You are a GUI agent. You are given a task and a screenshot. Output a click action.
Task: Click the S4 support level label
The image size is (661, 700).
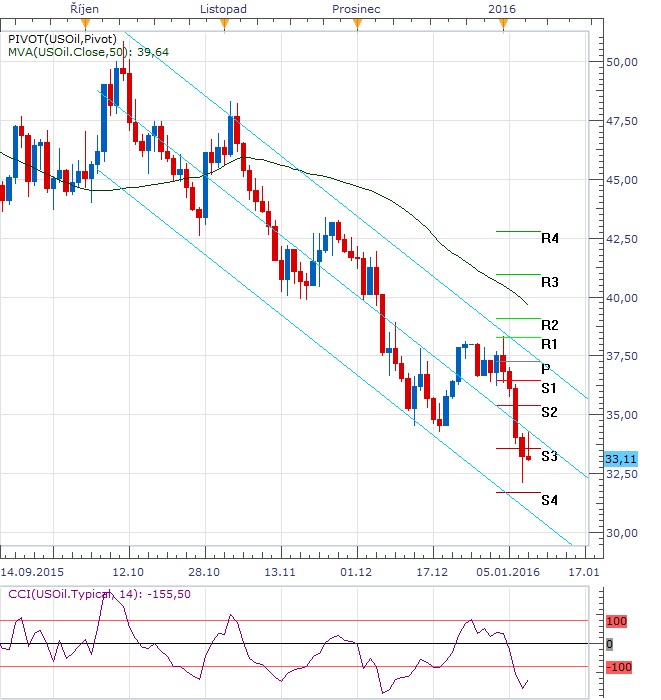coord(549,500)
